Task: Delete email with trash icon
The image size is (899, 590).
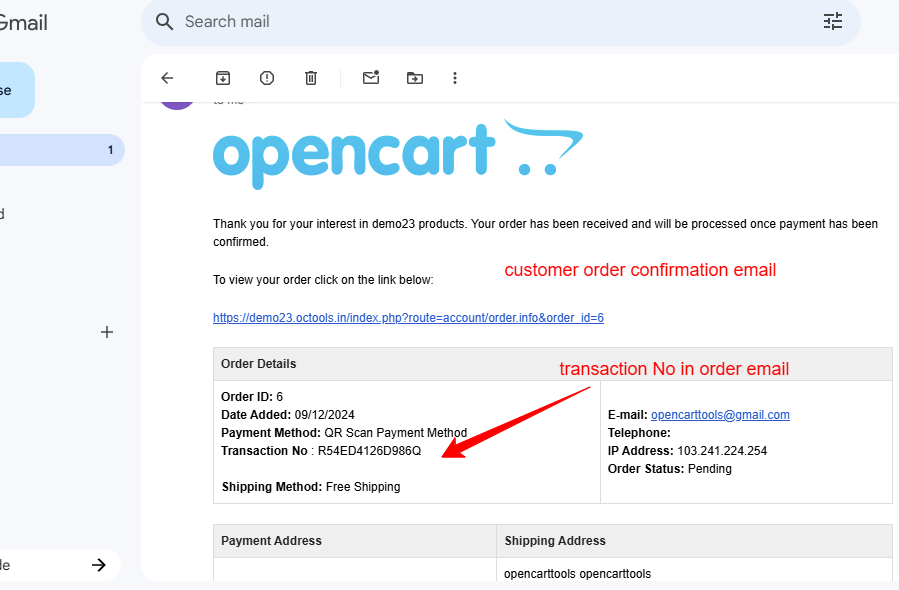Action: (311, 78)
